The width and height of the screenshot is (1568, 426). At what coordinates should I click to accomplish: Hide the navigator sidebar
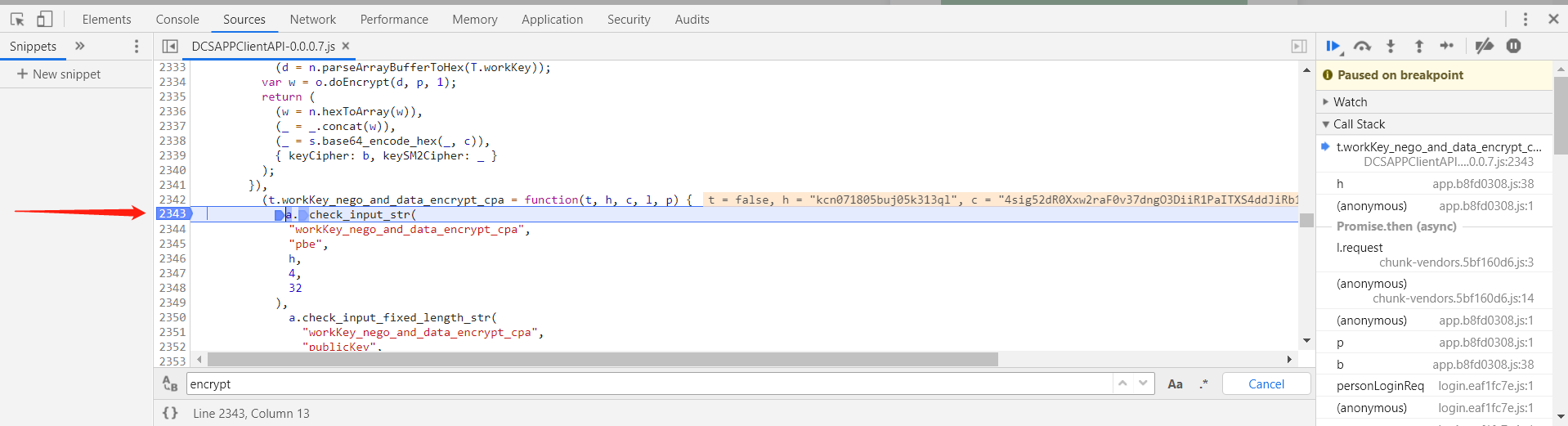point(170,47)
